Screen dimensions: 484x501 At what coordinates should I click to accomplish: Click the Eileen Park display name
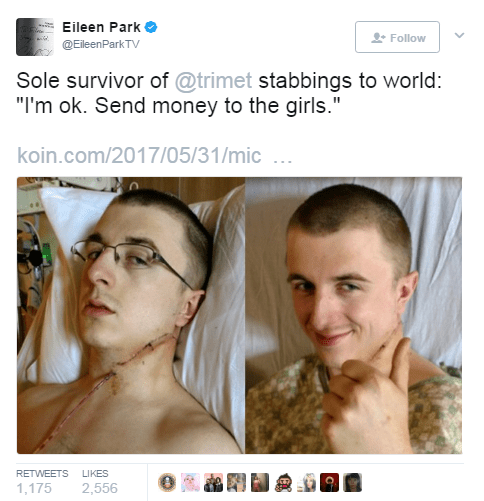pyautogui.click(x=101, y=27)
